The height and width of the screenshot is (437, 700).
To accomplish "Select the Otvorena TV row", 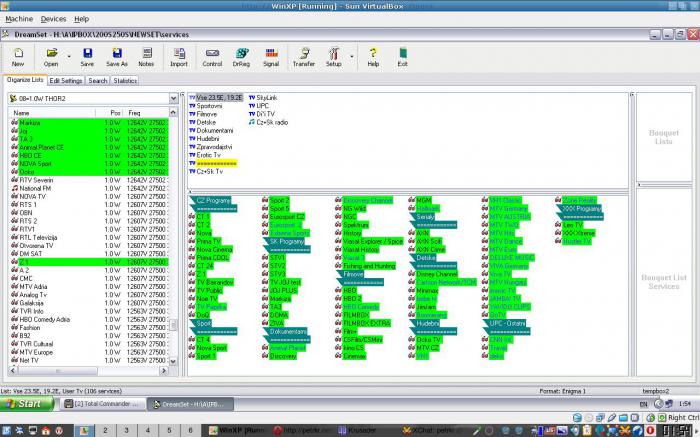I will point(89,246).
